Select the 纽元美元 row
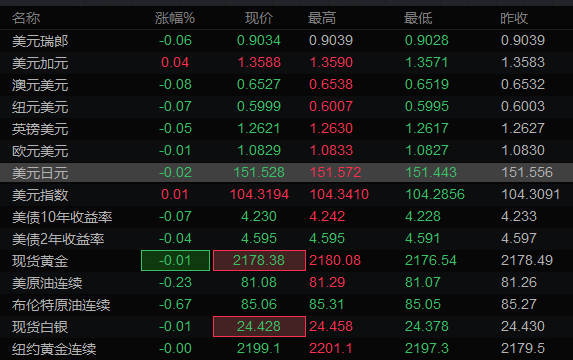 coord(286,106)
